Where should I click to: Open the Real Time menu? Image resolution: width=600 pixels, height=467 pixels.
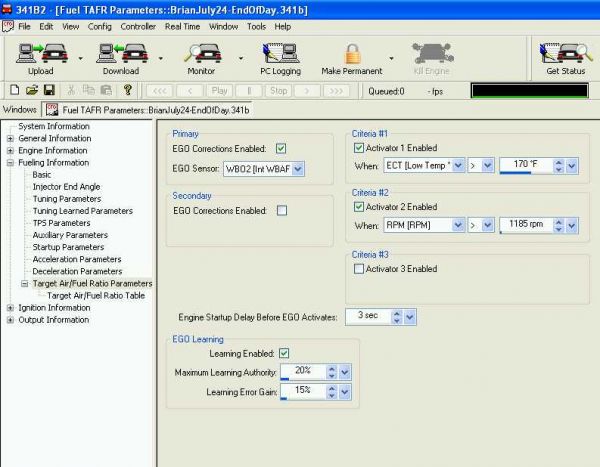click(182, 26)
